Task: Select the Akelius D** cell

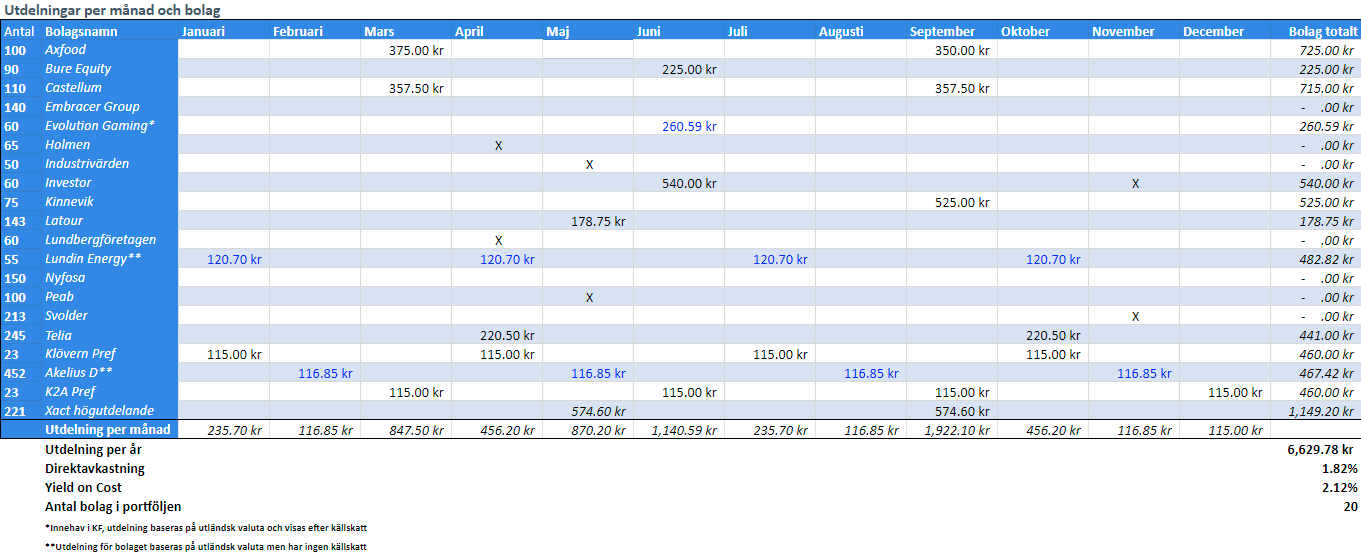Action: tap(110, 373)
